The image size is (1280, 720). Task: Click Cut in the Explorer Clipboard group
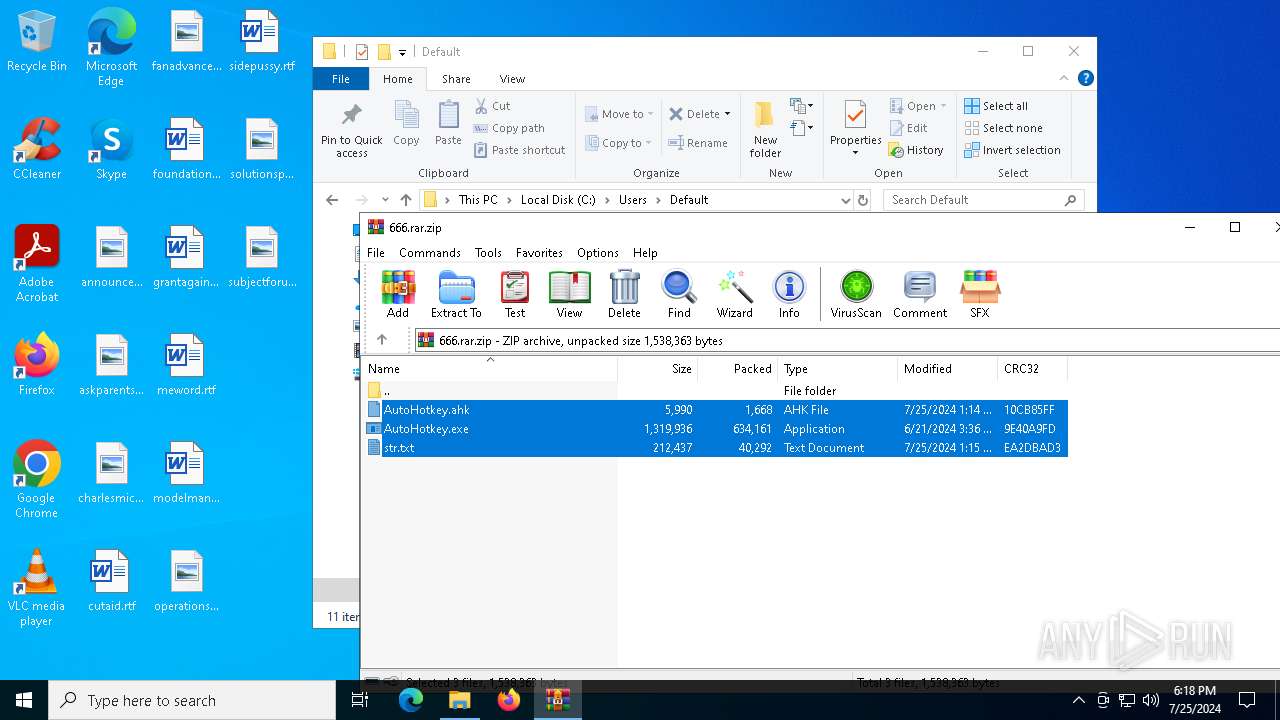pyautogui.click(x=492, y=106)
